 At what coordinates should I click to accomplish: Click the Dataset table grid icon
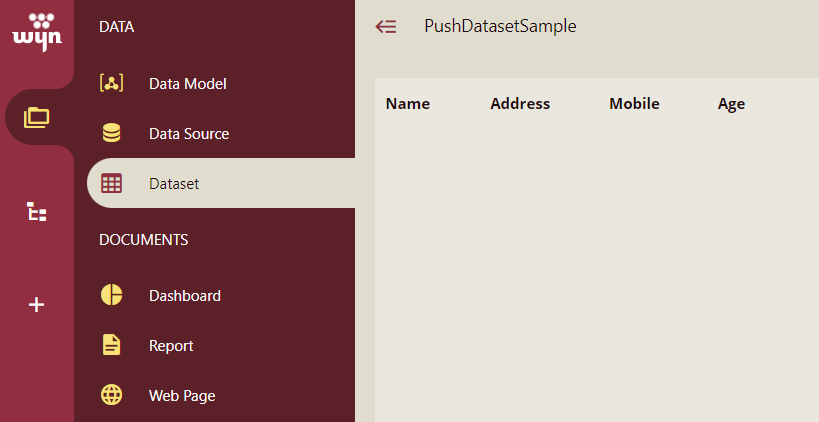click(x=111, y=184)
